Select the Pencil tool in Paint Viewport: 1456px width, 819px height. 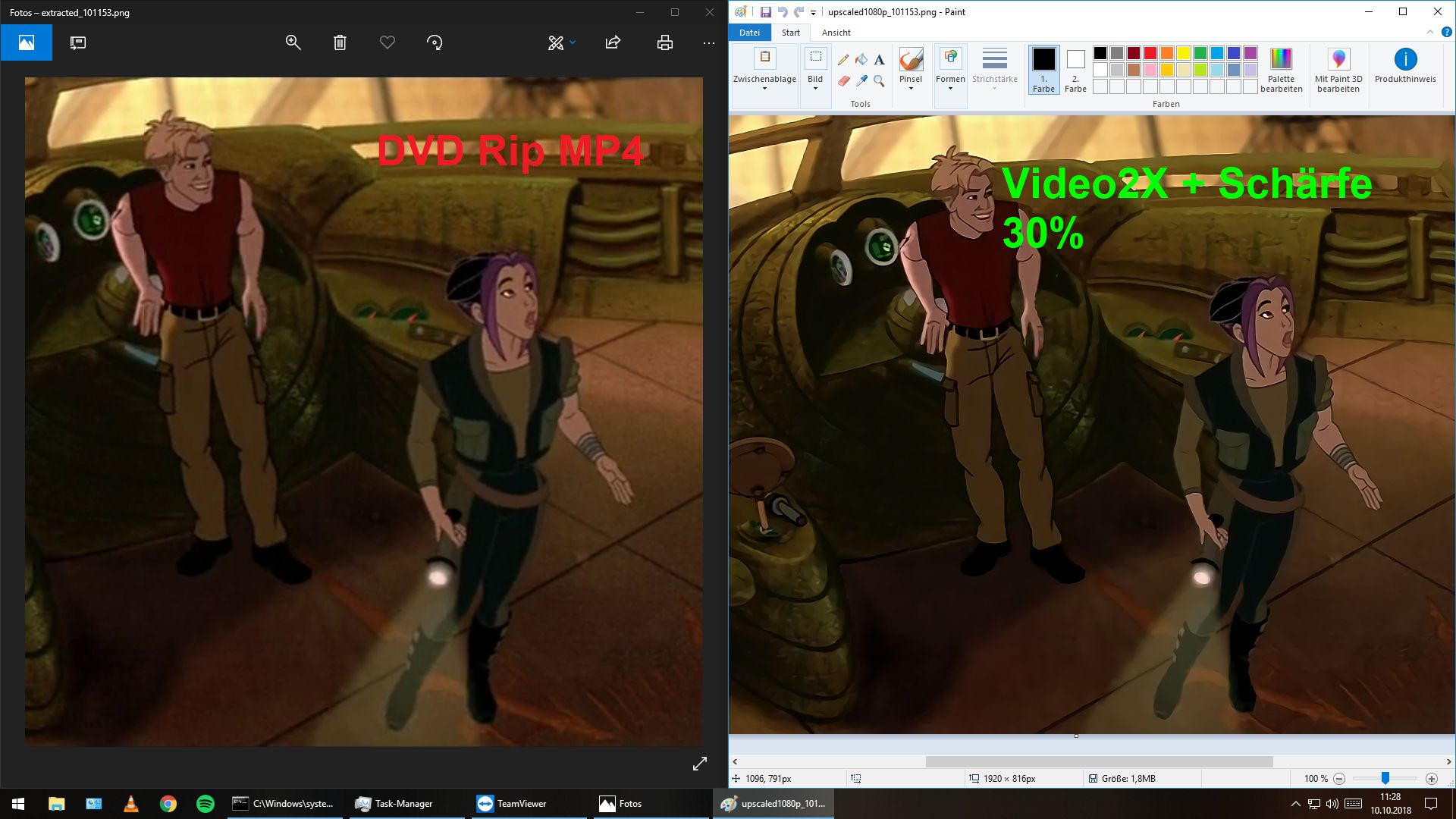(x=843, y=60)
